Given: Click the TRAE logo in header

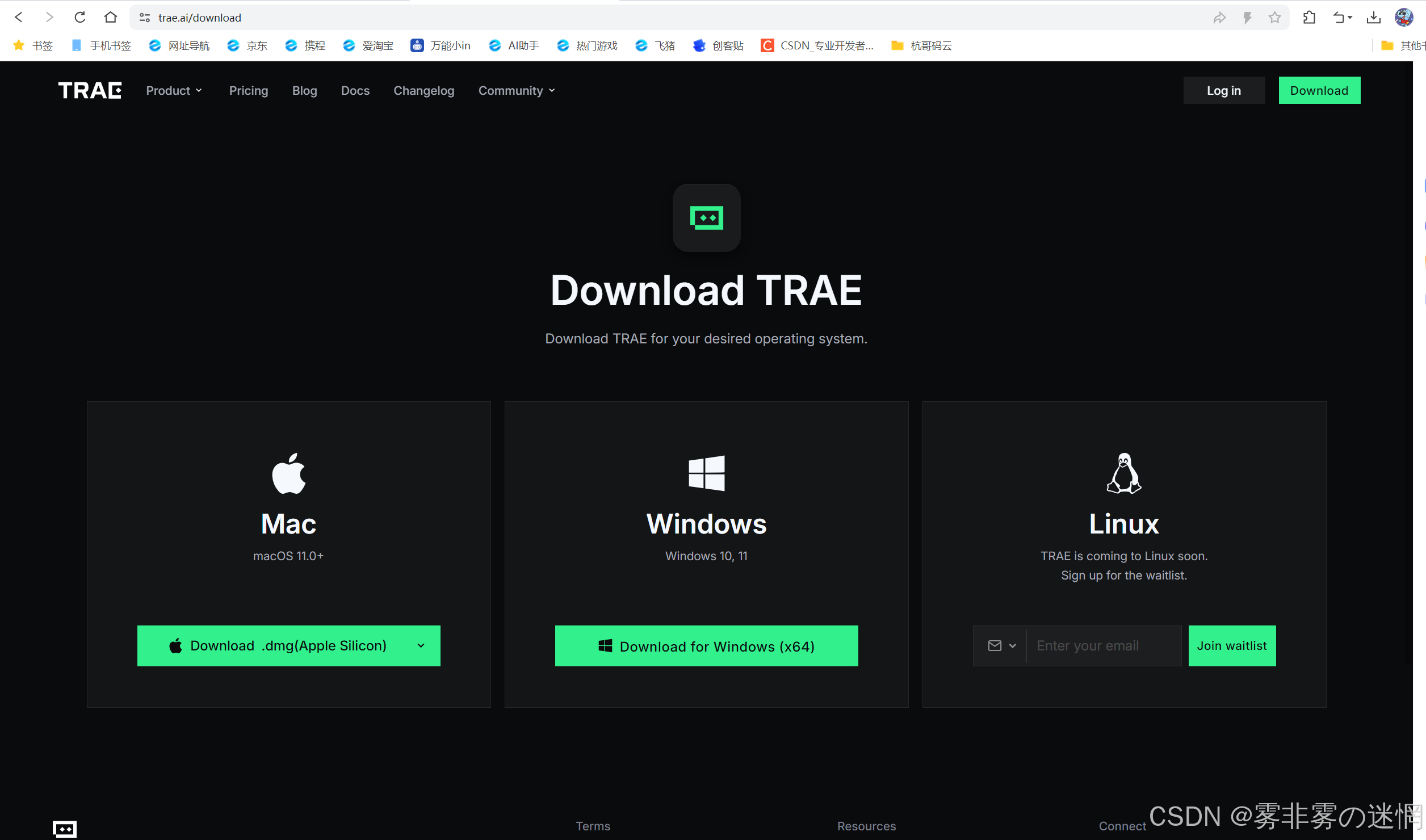Looking at the screenshot, I should pos(90,90).
